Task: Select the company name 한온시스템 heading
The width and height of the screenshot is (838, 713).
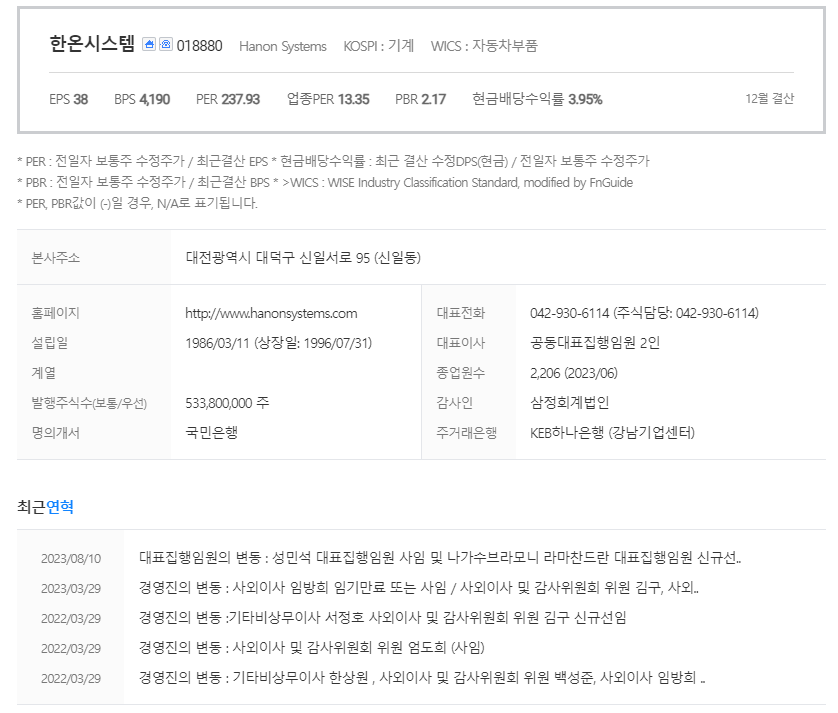Action: pos(92,44)
